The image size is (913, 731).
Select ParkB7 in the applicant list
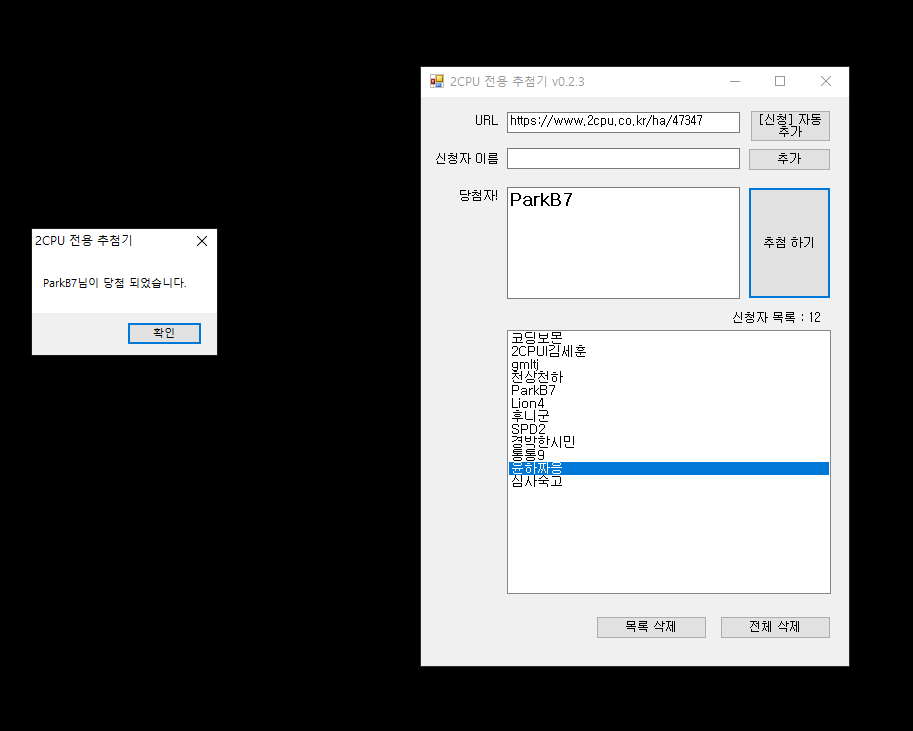point(668,390)
